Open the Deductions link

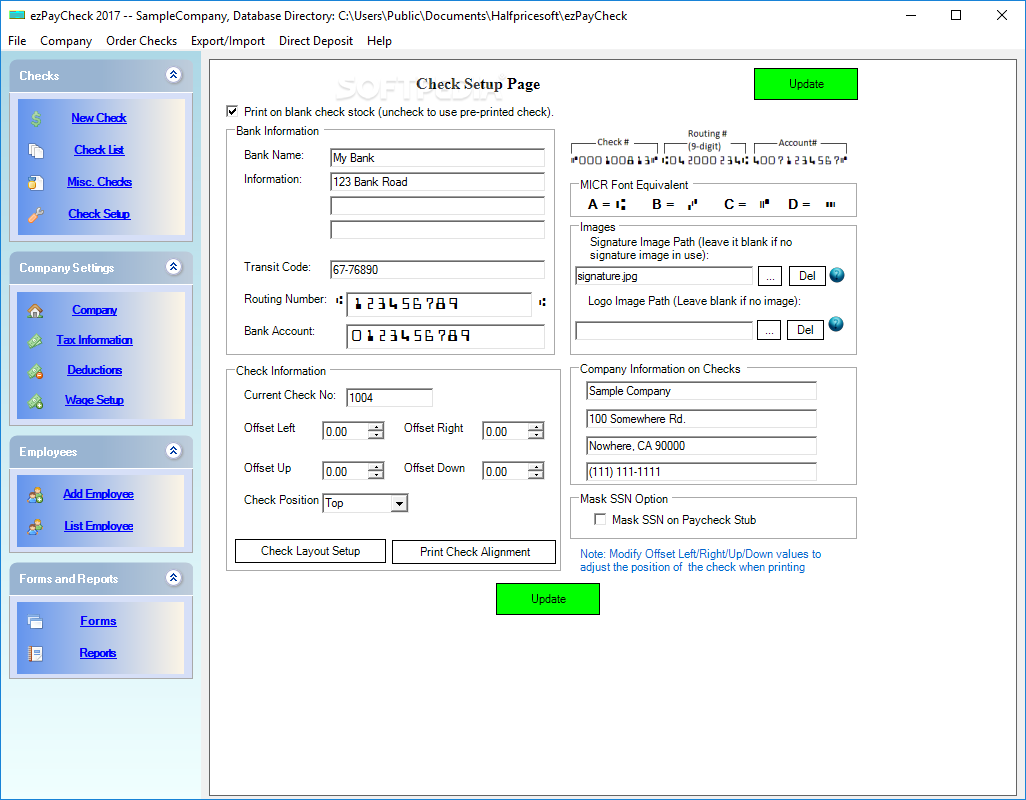(94, 370)
